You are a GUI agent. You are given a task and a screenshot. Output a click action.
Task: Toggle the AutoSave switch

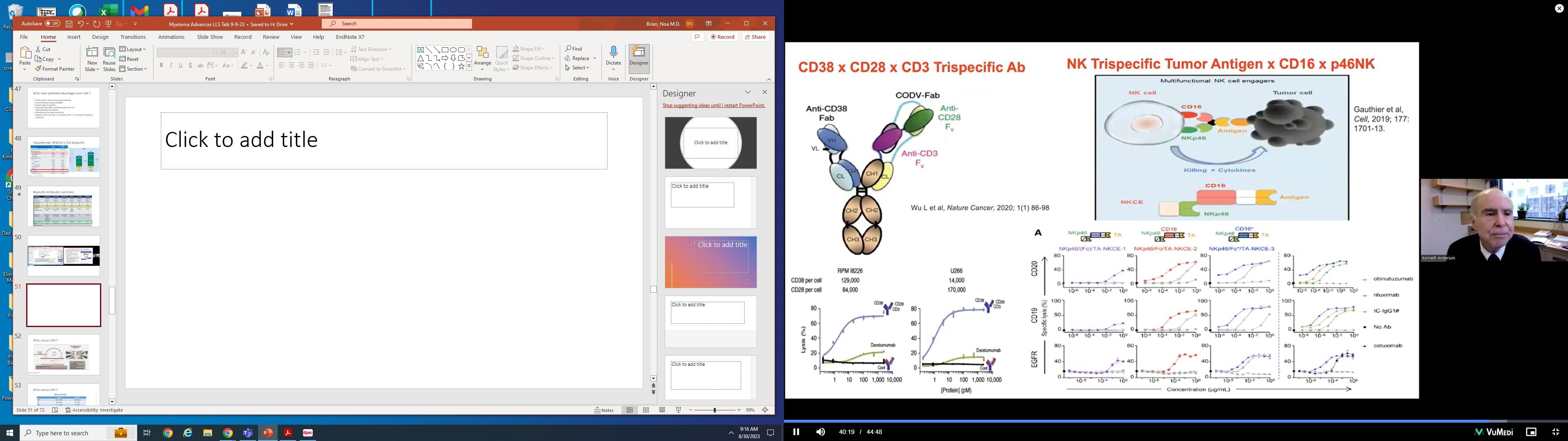click(x=52, y=24)
